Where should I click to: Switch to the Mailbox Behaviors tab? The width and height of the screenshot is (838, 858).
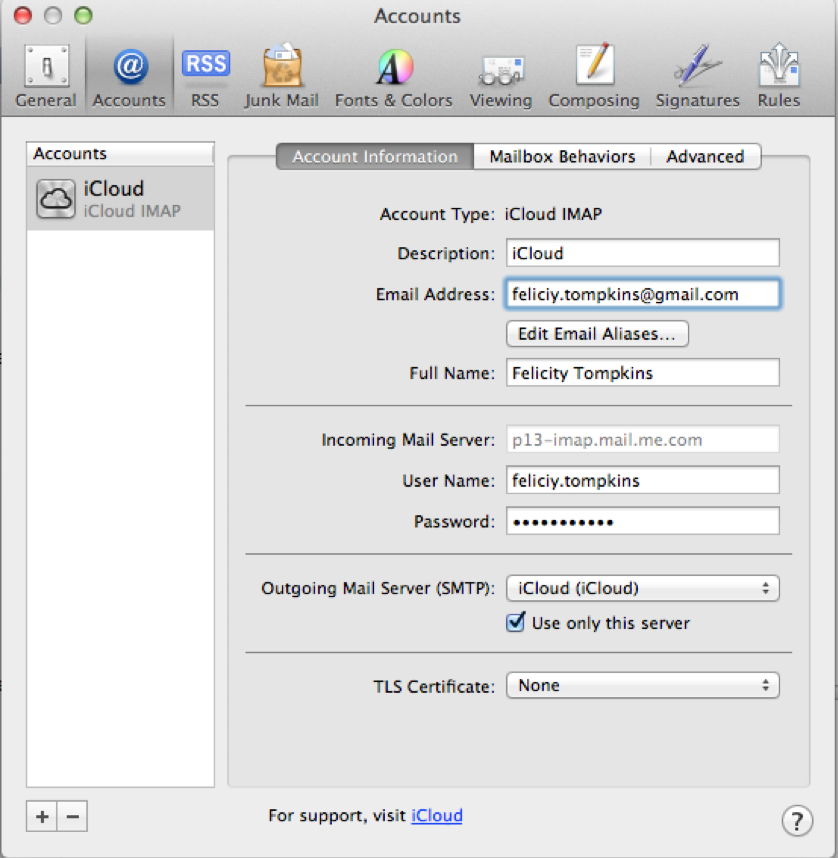coord(562,156)
